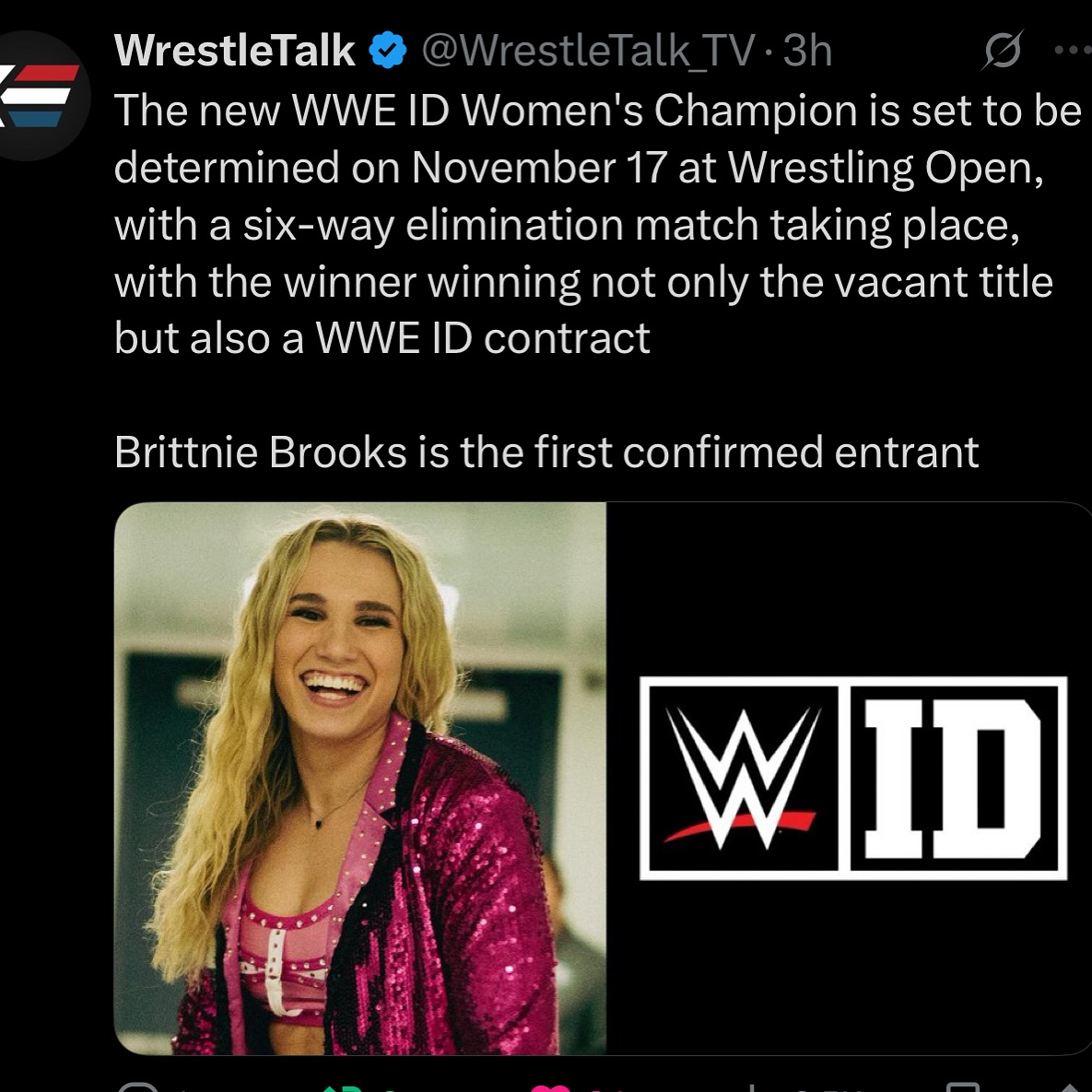Click the reply speech-bubble icon
The width and height of the screenshot is (1092, 1092).
[x=138, y=1087]
